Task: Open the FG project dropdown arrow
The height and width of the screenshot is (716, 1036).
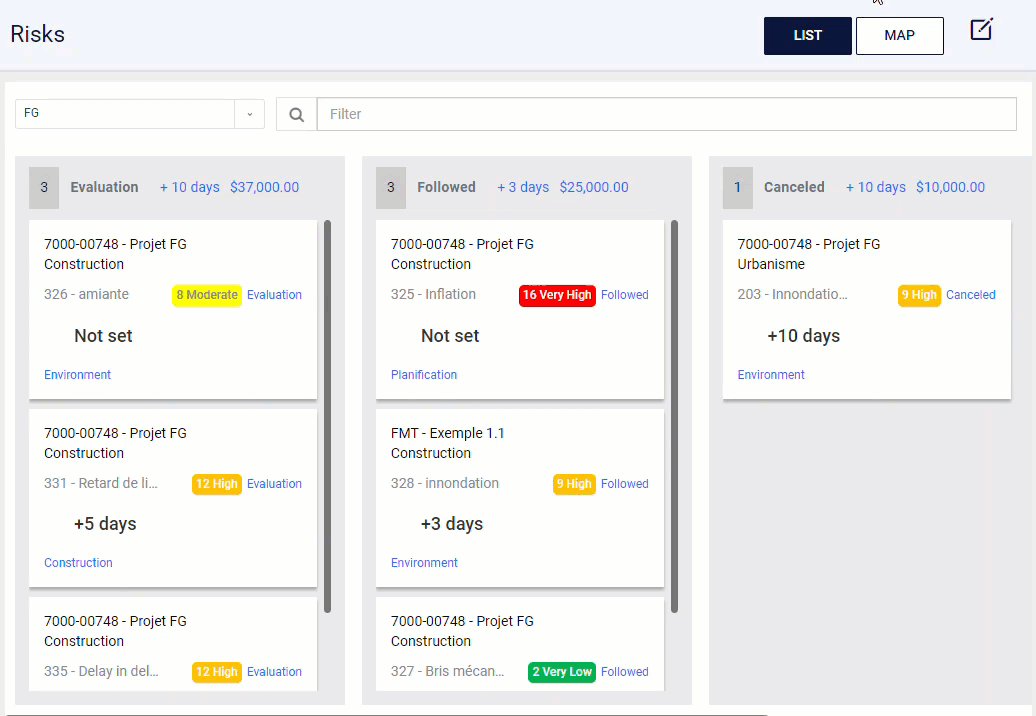Action: [250, 114]
